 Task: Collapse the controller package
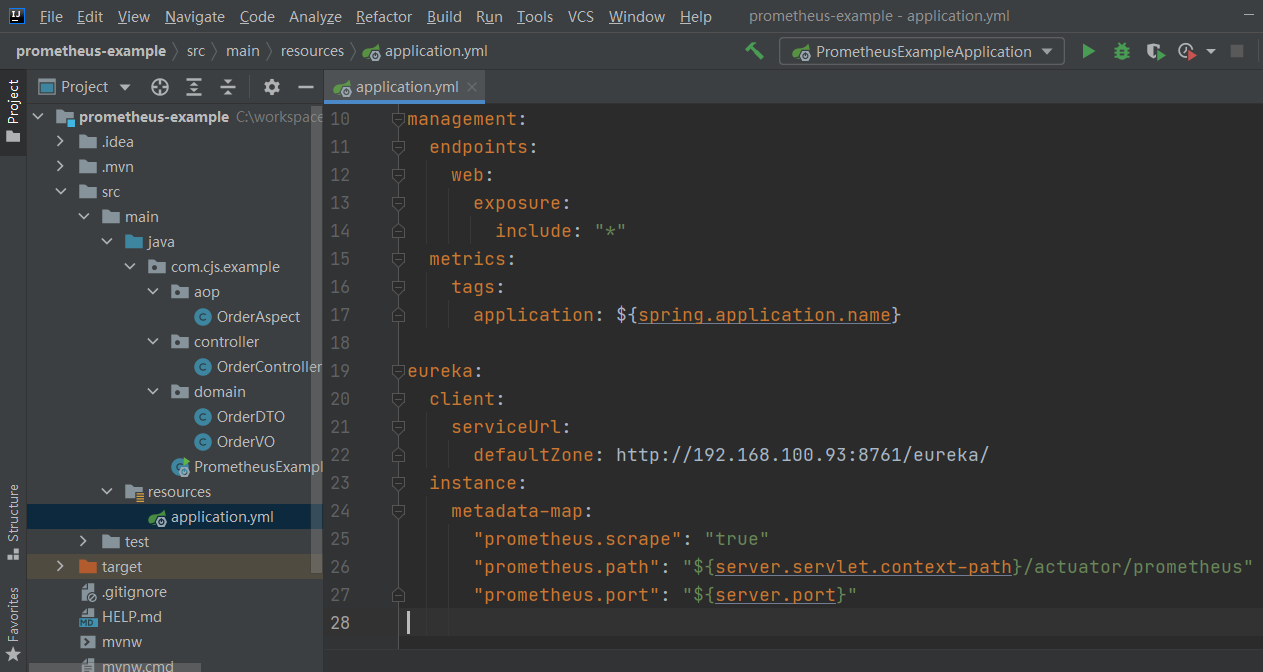click(153, 342)
